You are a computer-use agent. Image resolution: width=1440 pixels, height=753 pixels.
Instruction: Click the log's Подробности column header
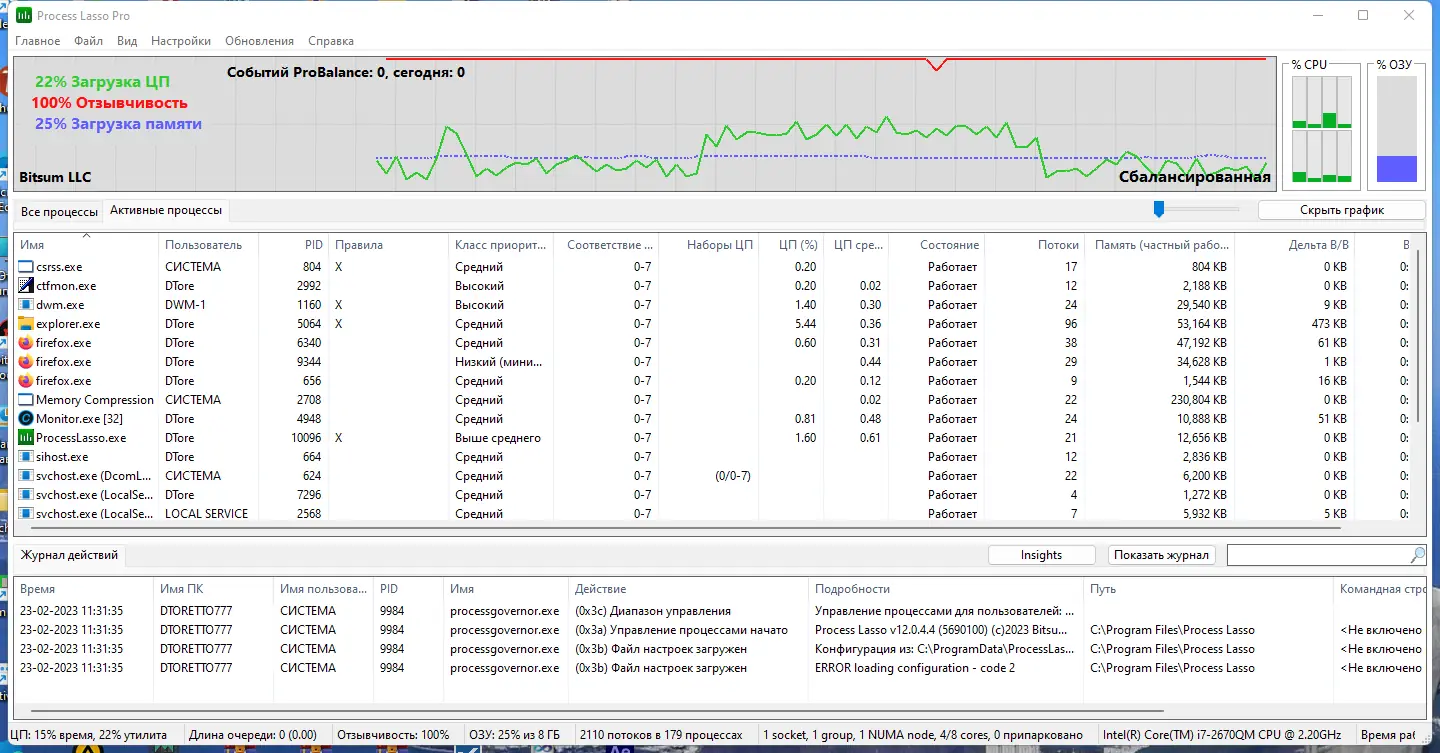pos(945,589)
